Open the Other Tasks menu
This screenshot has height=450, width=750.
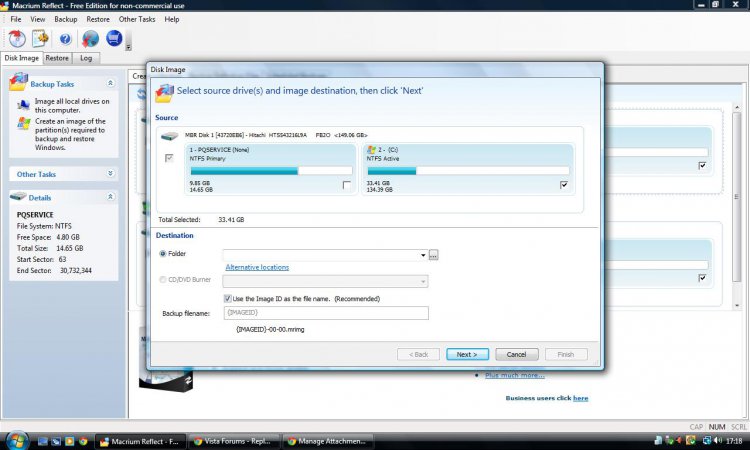click(137, 19)
